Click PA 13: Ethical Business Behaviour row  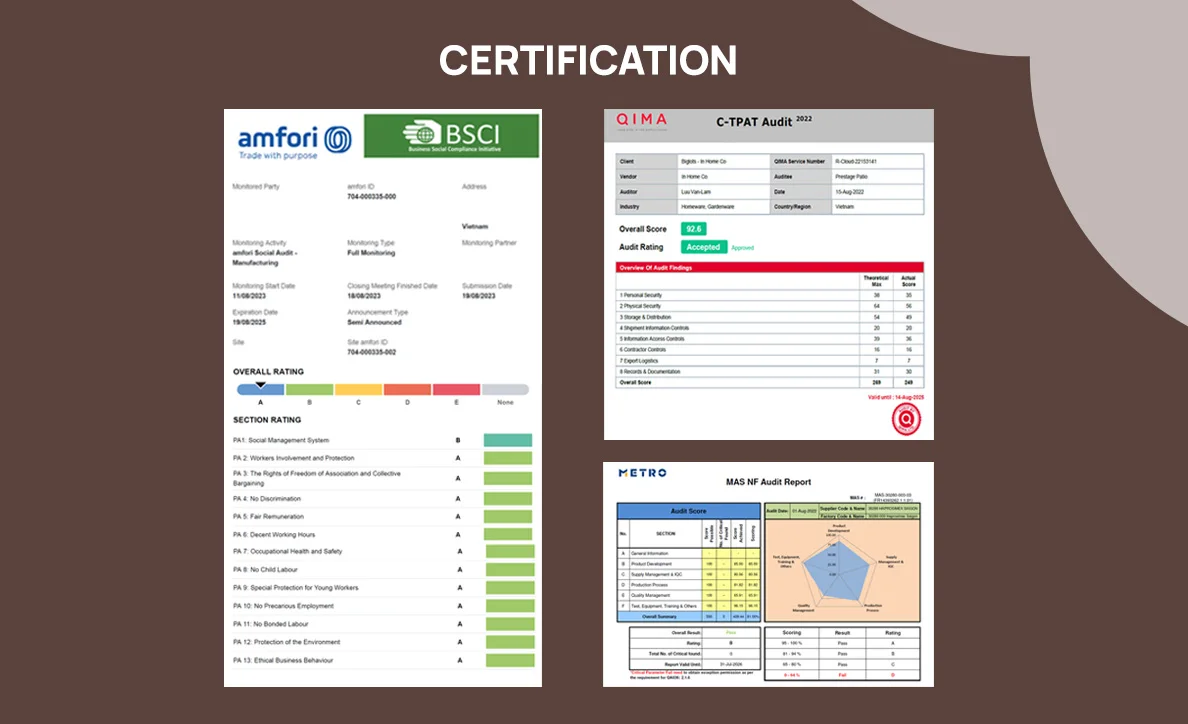[383, 660]
